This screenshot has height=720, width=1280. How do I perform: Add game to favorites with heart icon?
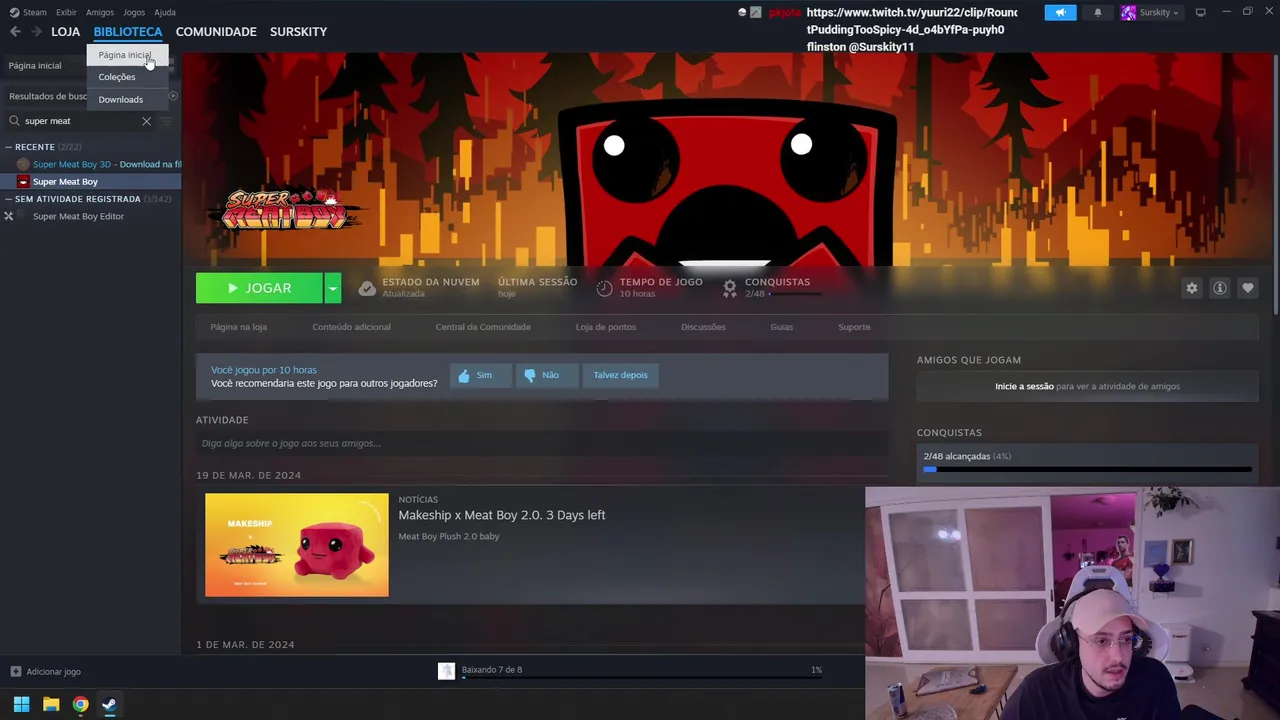[1248, 288]
